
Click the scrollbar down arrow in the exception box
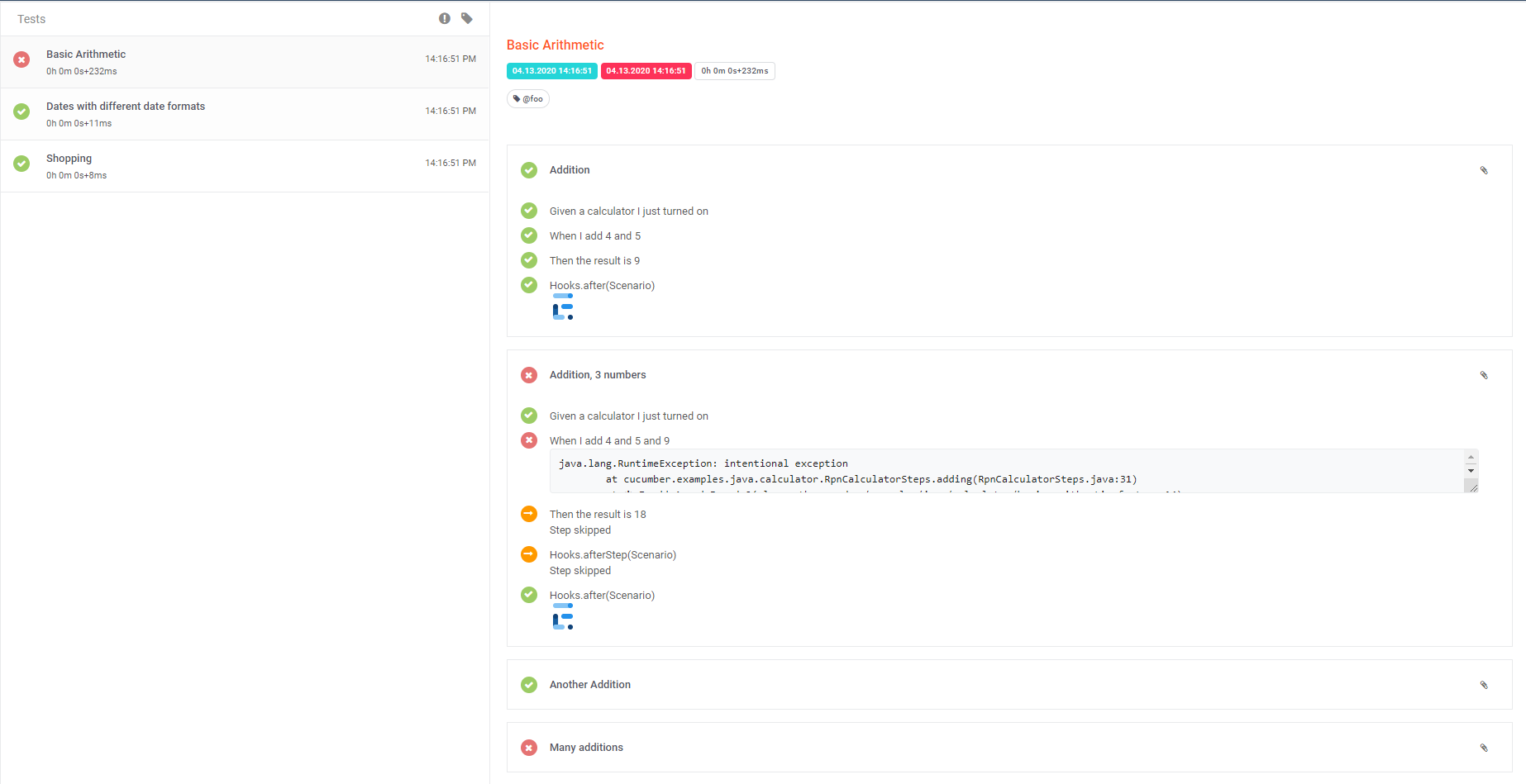(x=1470, y=472)
